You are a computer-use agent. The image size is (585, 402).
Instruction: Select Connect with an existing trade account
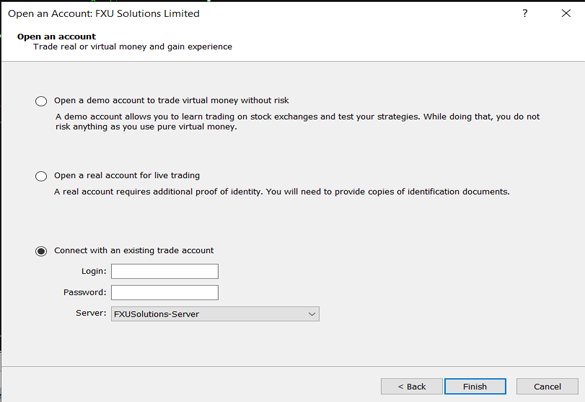coord(41,251)
